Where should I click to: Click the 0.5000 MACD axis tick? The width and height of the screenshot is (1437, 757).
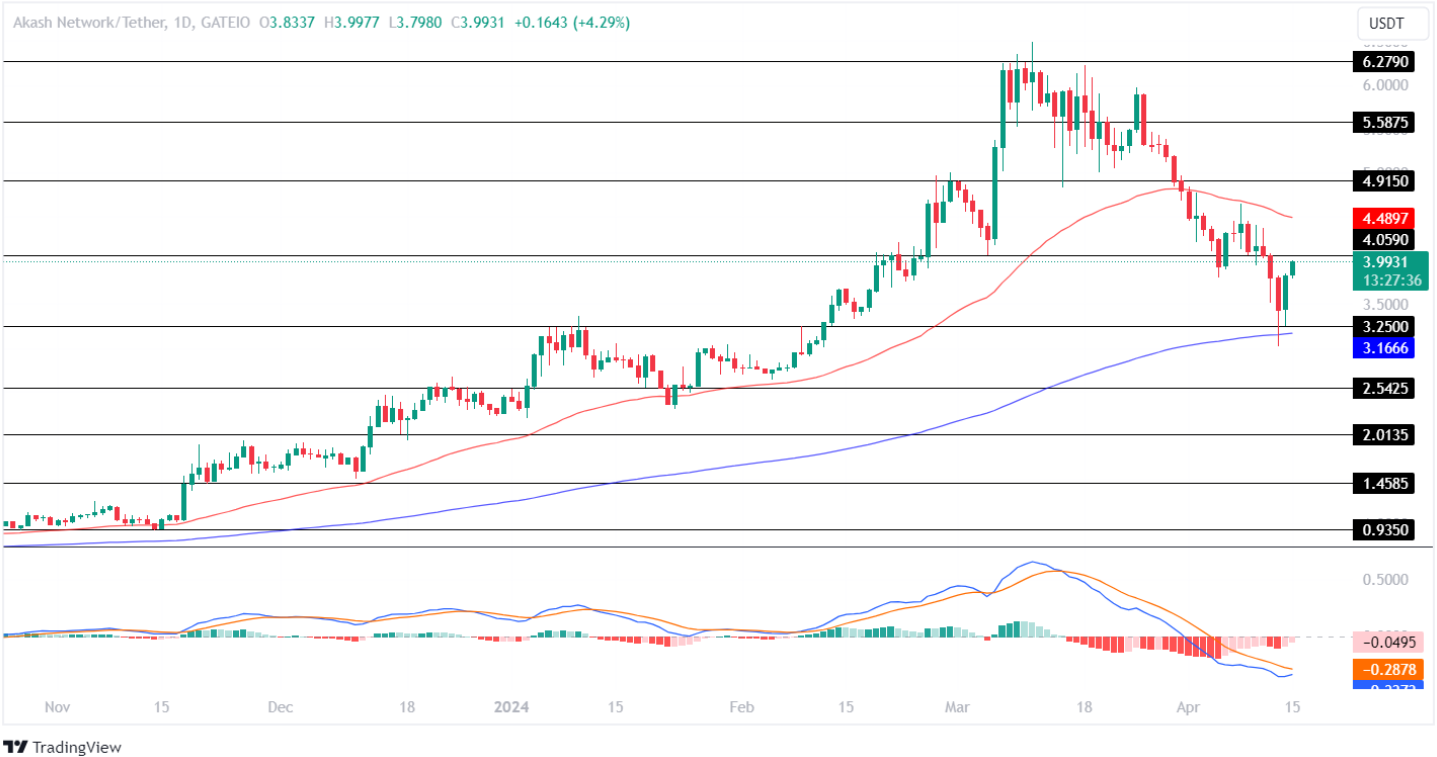(1385, 580)
